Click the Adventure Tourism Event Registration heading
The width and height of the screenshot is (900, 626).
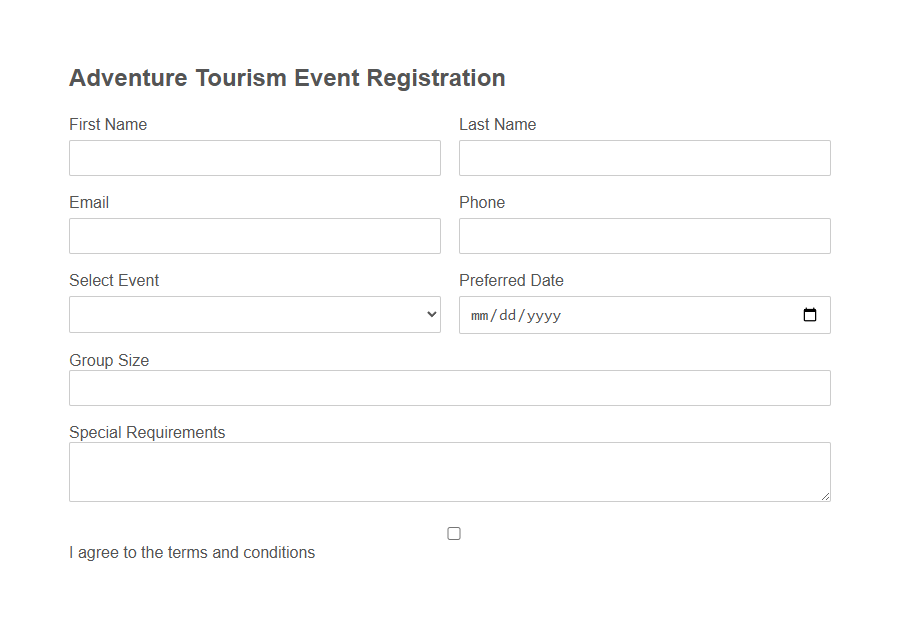click(287, 77)
